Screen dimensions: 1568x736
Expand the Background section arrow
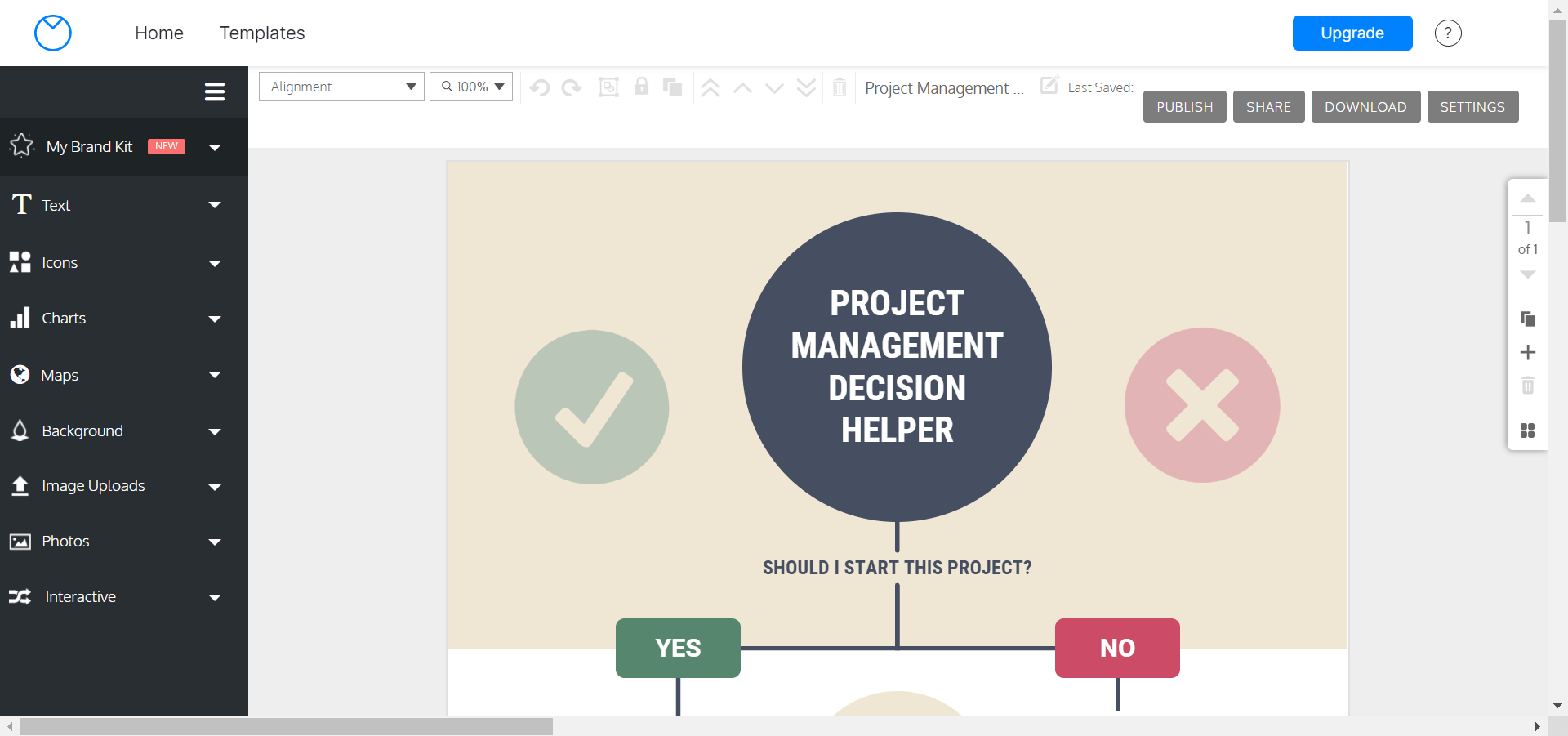point(215,432)
